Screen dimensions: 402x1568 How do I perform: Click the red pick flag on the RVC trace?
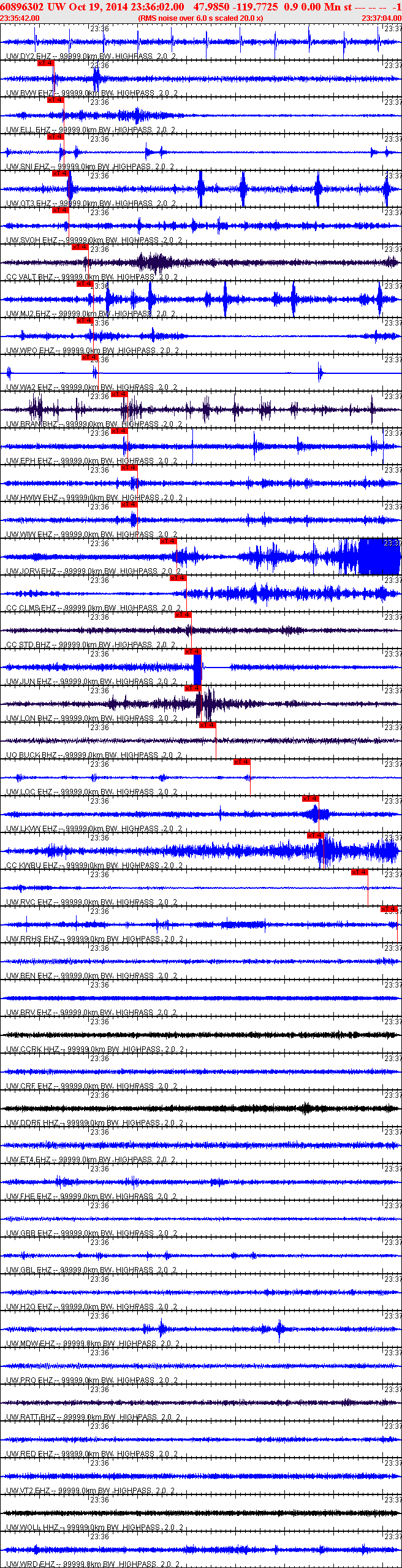[x=359, y=872]
